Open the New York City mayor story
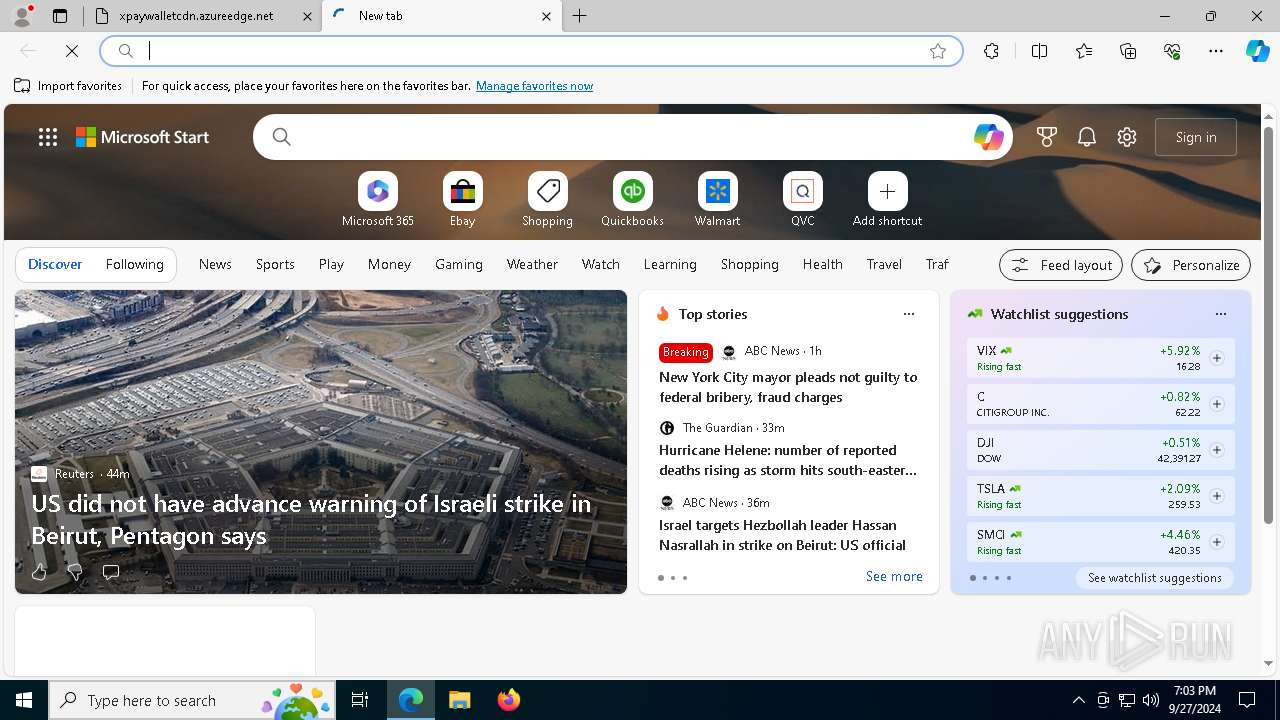The image size is (1280, 720). pos(788,387)
